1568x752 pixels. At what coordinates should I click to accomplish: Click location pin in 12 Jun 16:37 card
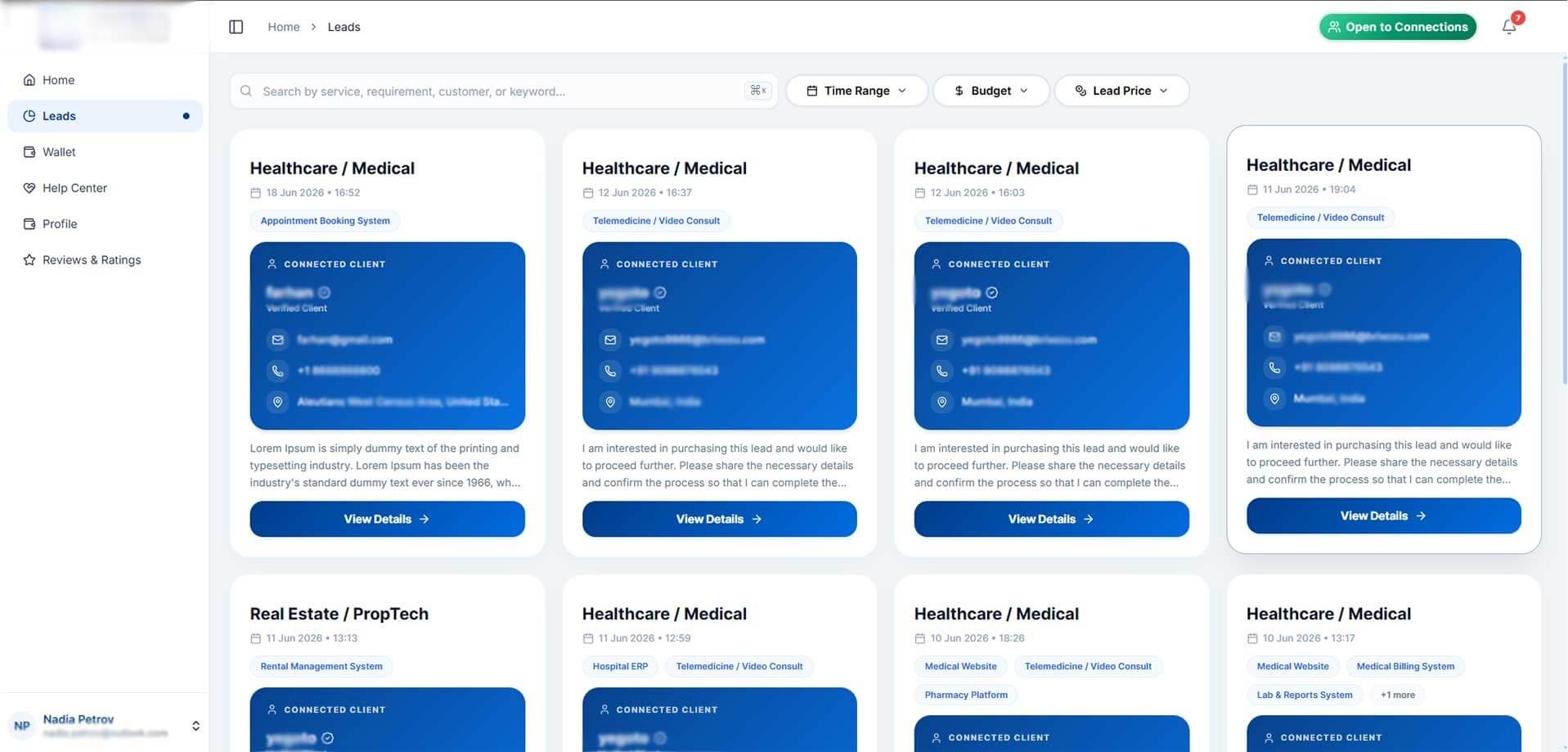tap(610, 402)
